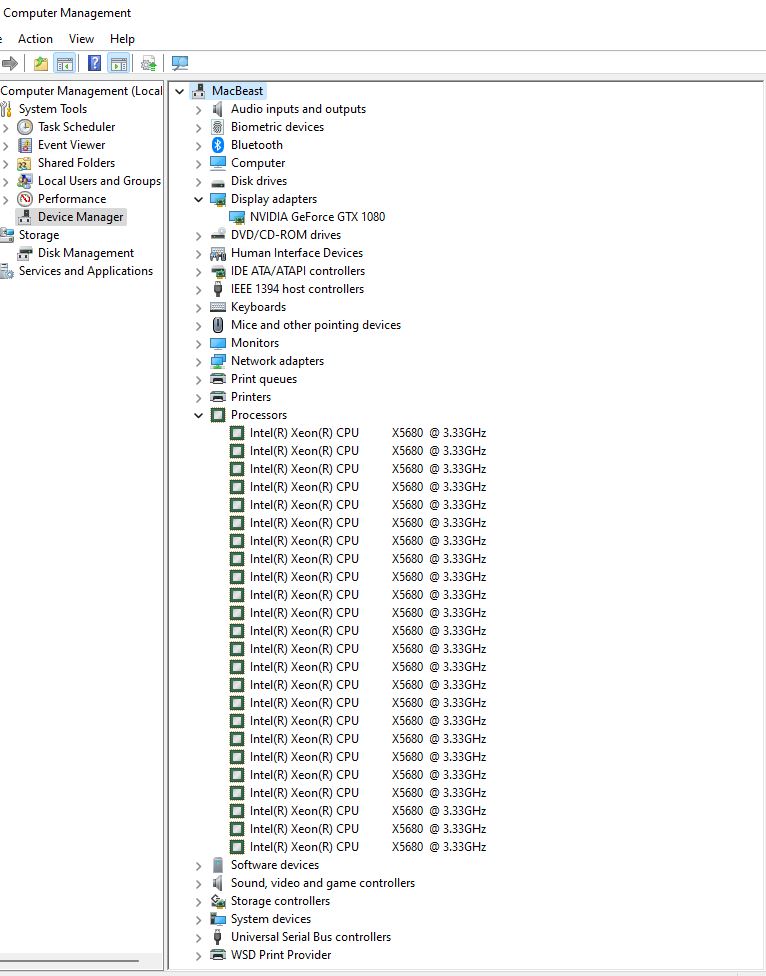Expand the Event Viewer node
This screenshot has width=766, height=976.
(x=6, y=146)
